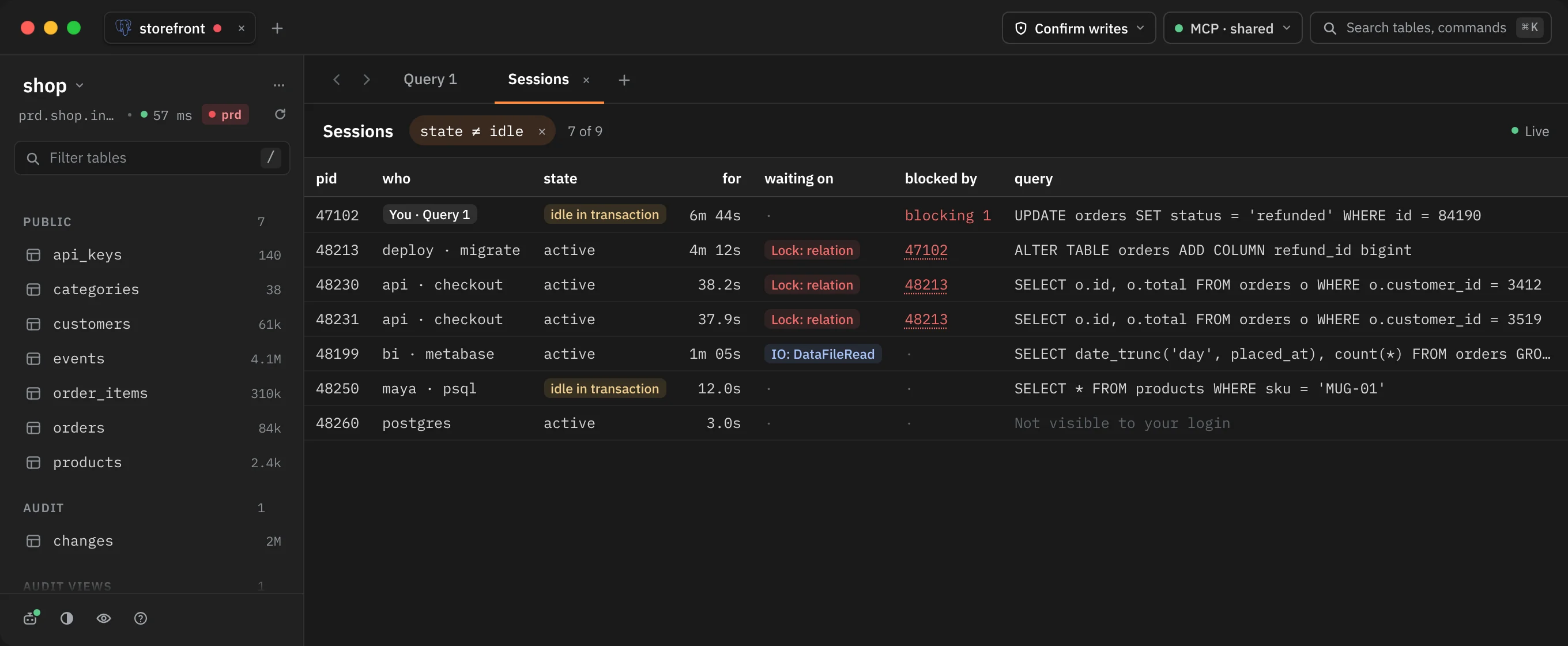1568x646 pixels.
Task: Go forward with the right chevron arrow
Action: click(x=367, y=80)
